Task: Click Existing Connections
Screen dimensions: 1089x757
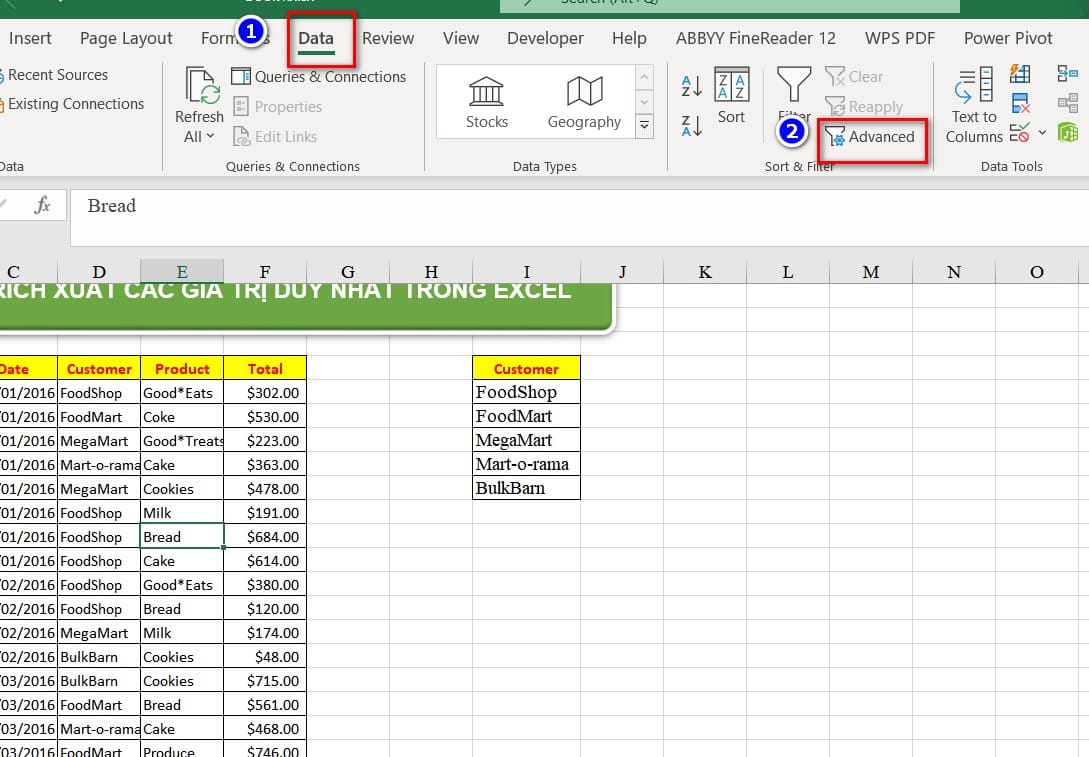Action: [75, 104]
